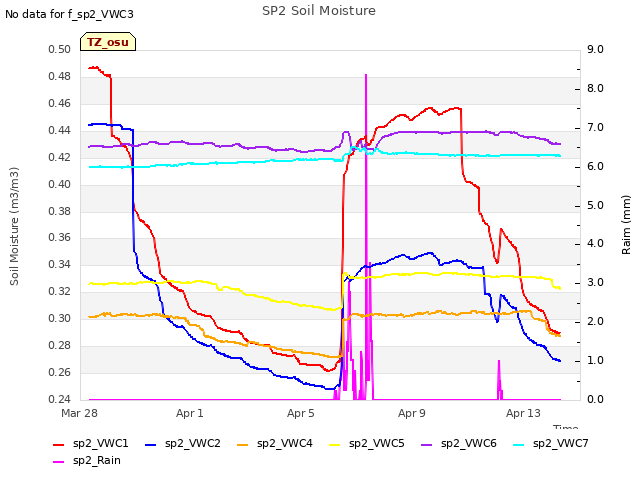Screen dimensions: 640x480
Task: Click the blue sp2_VWC2 legend color swatch
Action: click(x=151, y=444)
